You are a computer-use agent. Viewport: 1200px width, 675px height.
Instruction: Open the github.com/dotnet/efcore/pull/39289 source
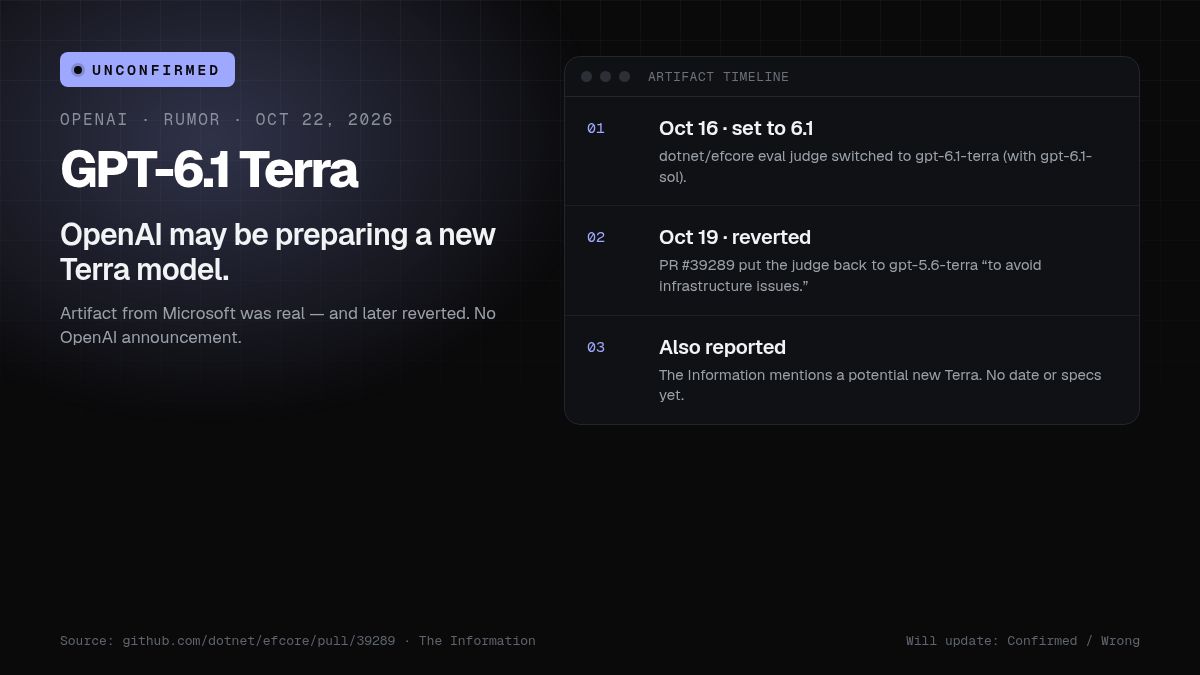(x=259, y=641)
